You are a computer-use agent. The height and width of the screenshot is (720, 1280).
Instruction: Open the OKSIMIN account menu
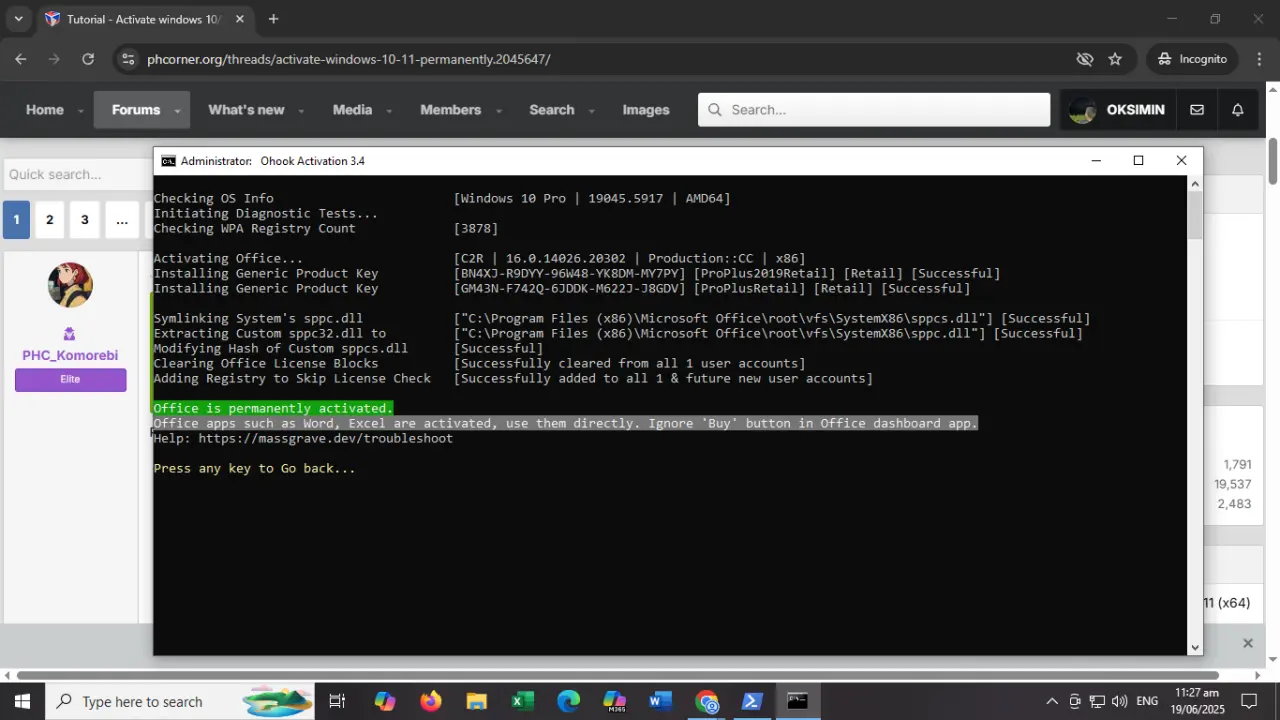(x=1117, y=110)
